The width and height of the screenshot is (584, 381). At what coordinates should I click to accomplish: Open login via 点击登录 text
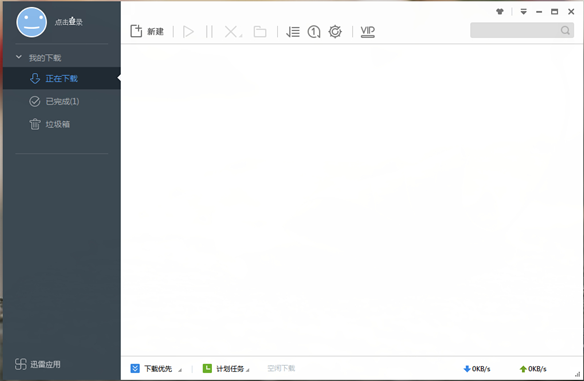69,22
